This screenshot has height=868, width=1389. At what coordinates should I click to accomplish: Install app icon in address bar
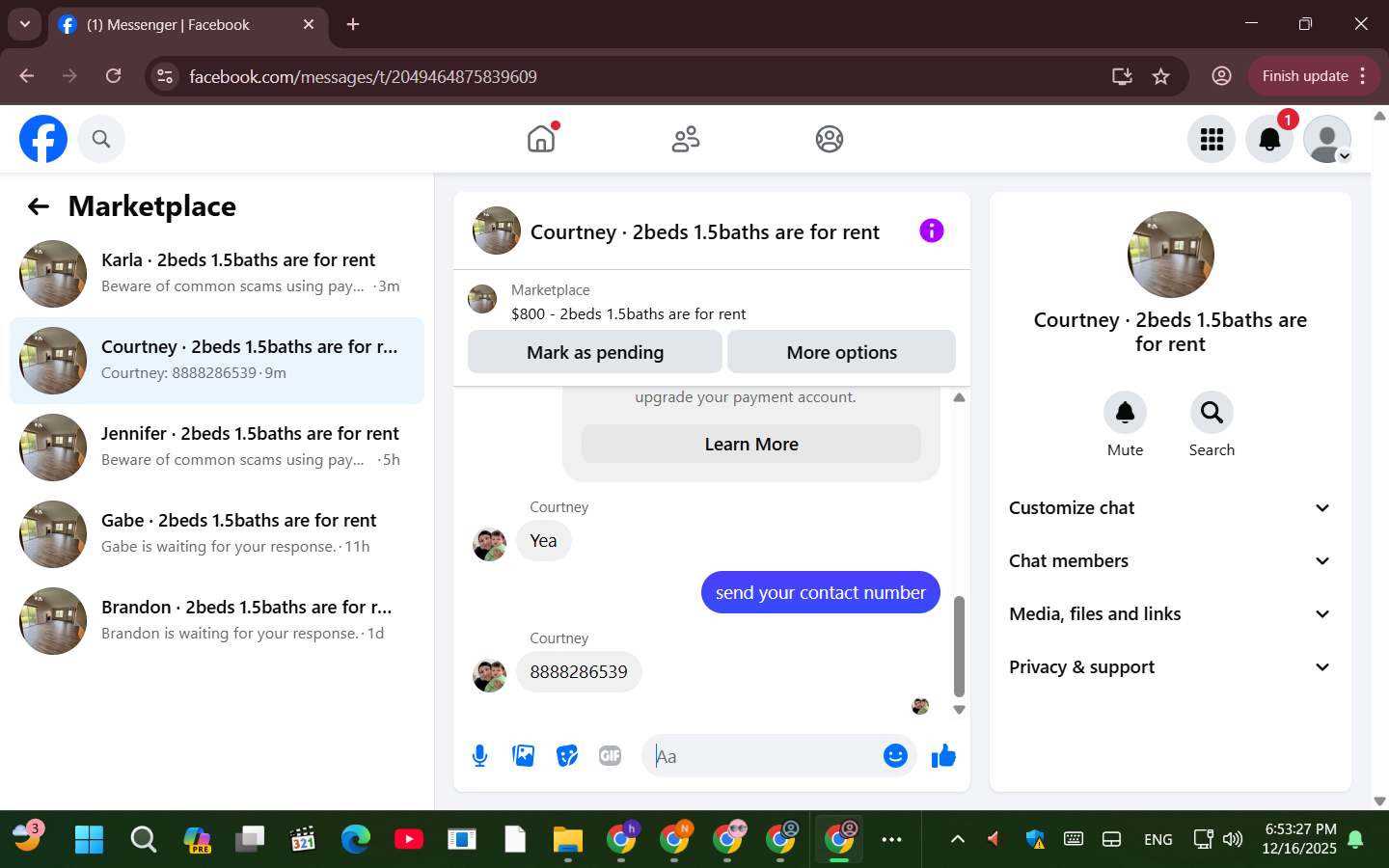click(x=1122, y=76)
